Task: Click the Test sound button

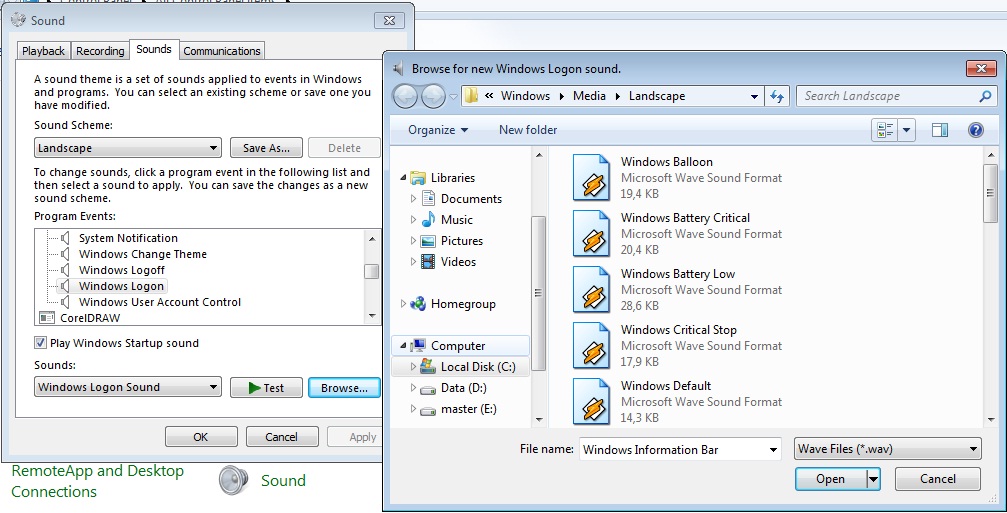Action: coord(267,388)
